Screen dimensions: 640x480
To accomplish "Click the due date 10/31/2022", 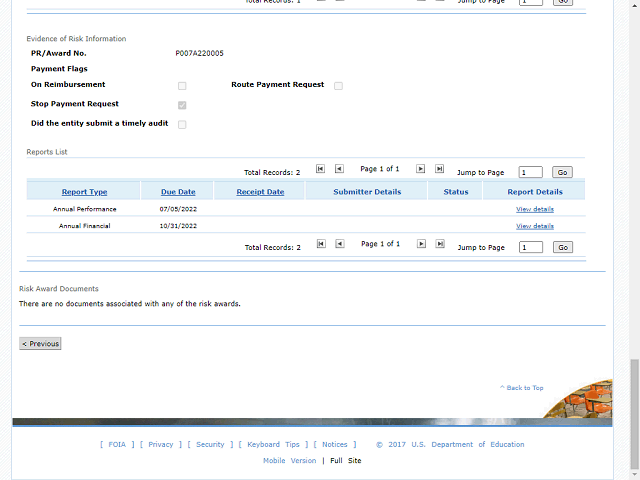I will (x=178, y=226).
